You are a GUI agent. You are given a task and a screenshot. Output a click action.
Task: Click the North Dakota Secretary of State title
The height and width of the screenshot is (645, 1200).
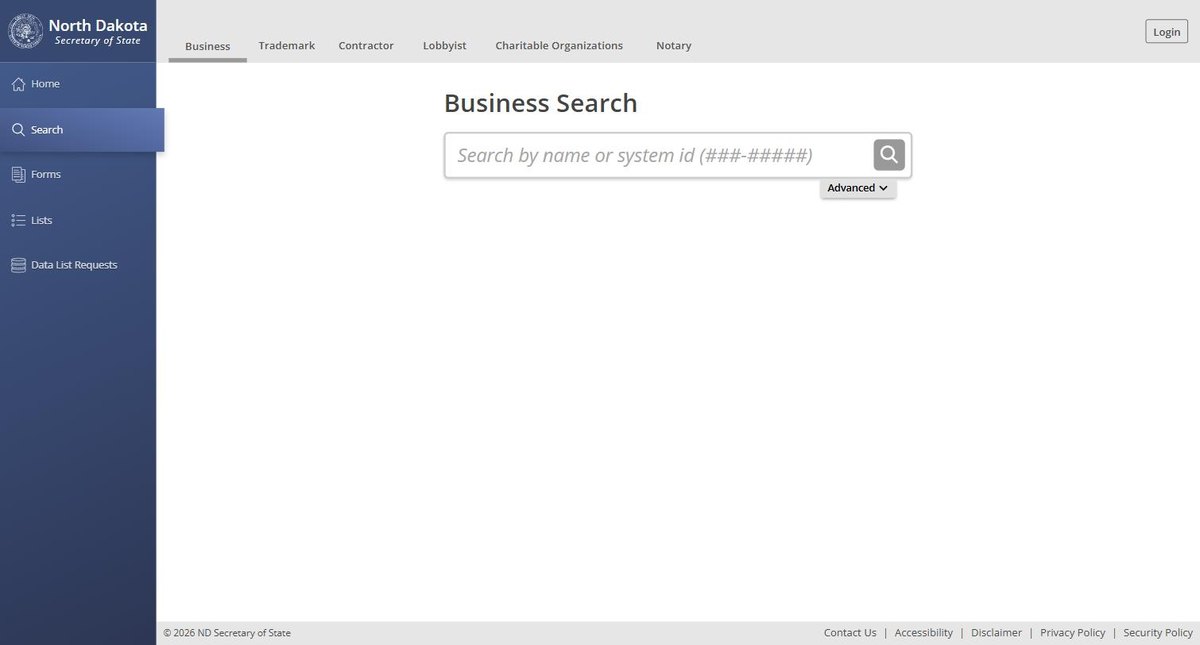pyautogui.click(x=98, y=32)
